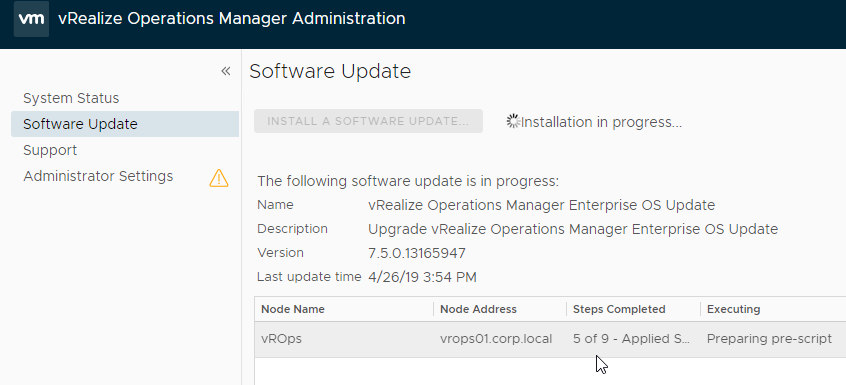Click the Executing column header

[x=733, y=309]
